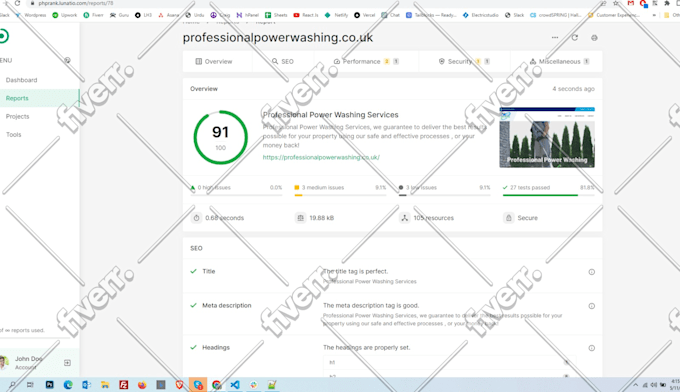Open Visual Studio Code from the taskbar

tap(235, 385)
